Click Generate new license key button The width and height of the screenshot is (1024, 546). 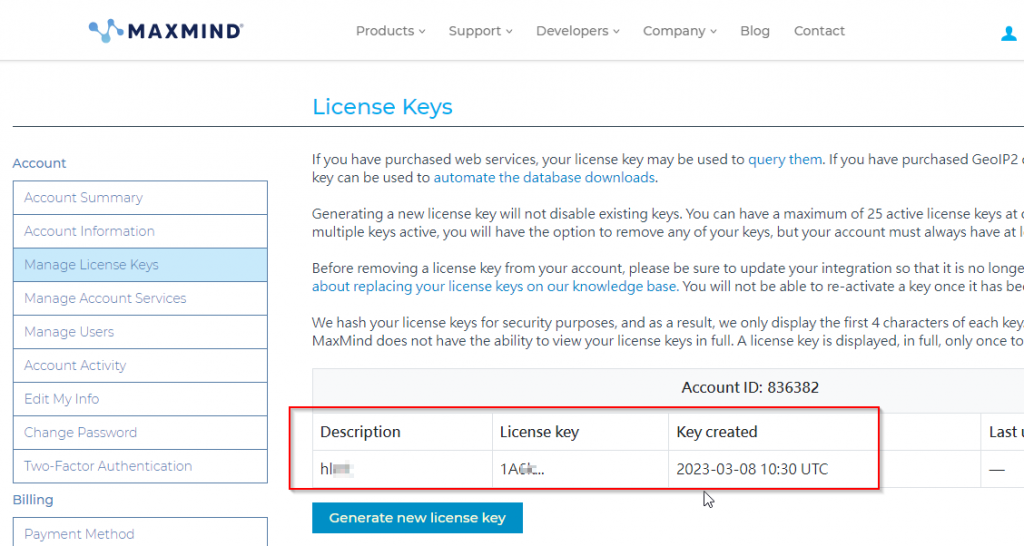click(417, 518)
